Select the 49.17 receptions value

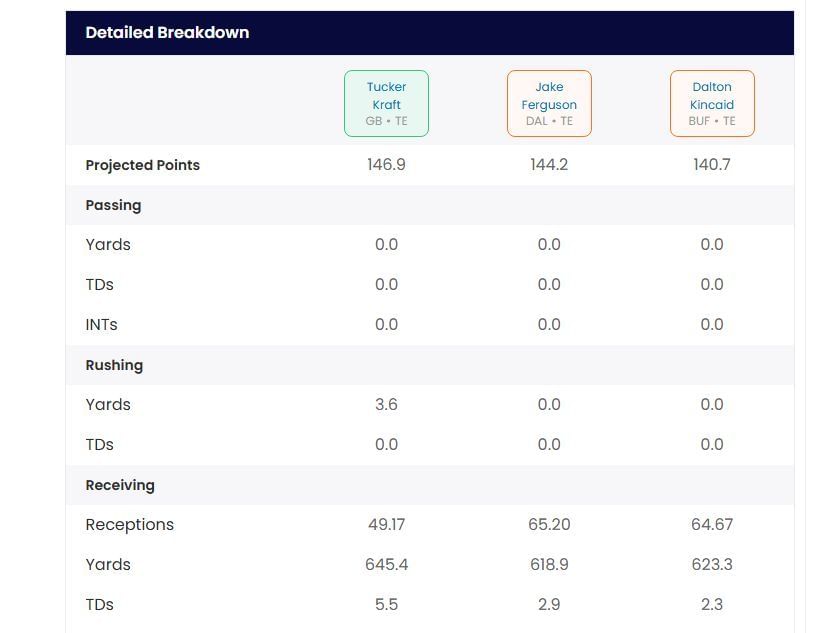click(386, 525)
